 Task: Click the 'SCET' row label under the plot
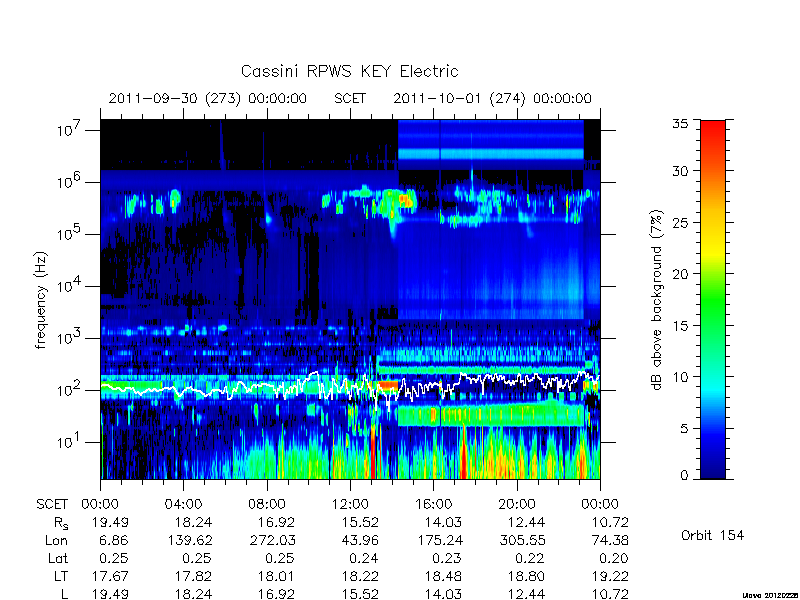tap(52, 504)
